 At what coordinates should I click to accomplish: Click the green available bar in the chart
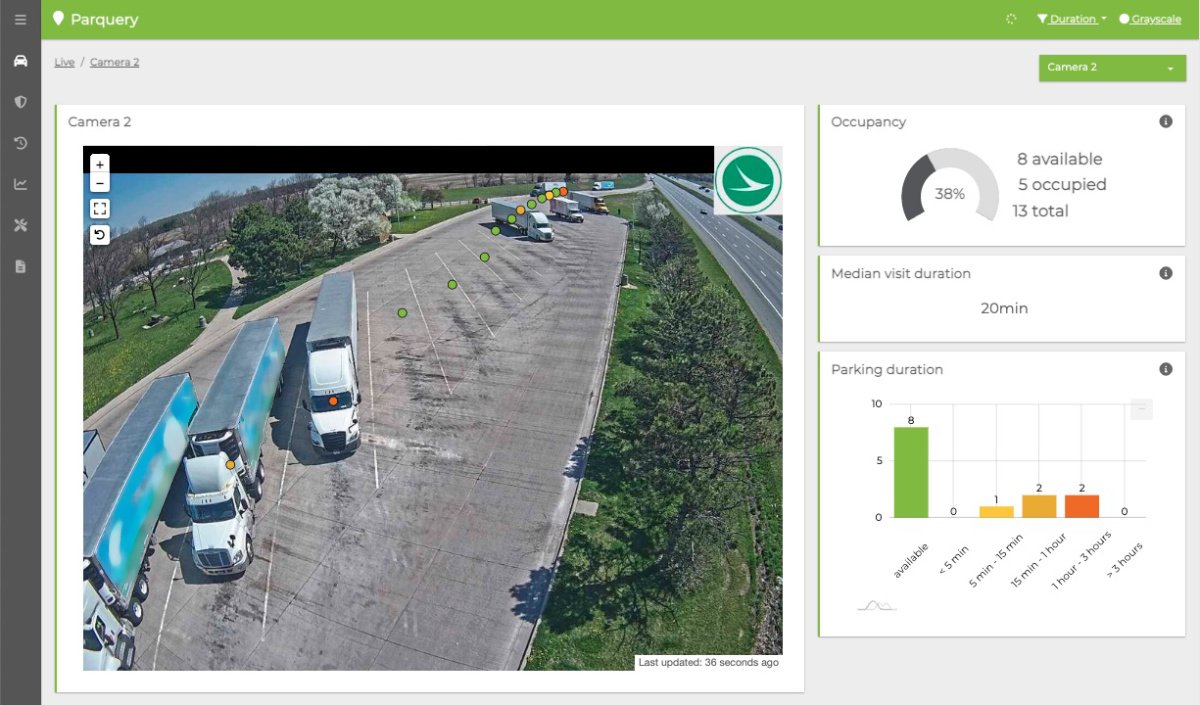click(x=911, y=472)
